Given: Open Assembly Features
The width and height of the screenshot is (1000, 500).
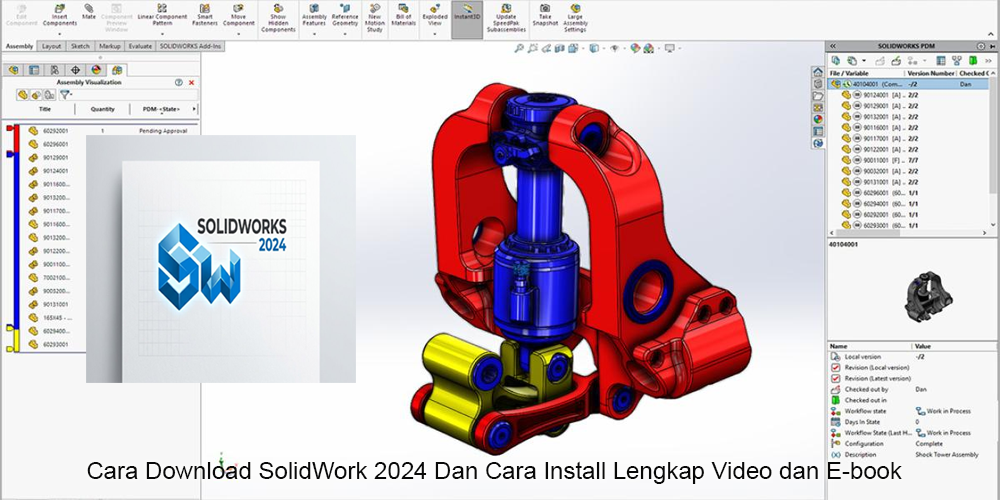Looking at the screenshot, I should [x=314, y=15].
